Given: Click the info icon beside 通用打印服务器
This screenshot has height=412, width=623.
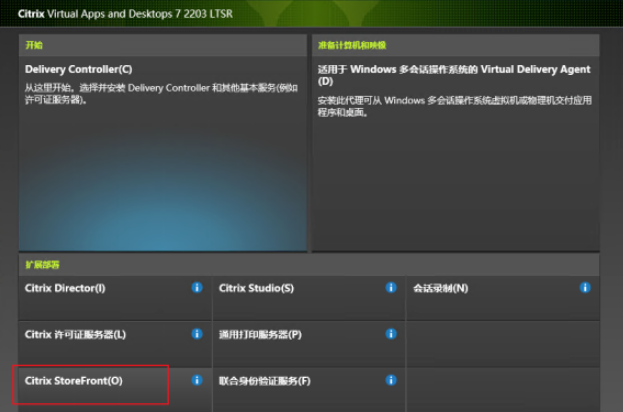Looking at the screenshot, I should click(391, 334).
